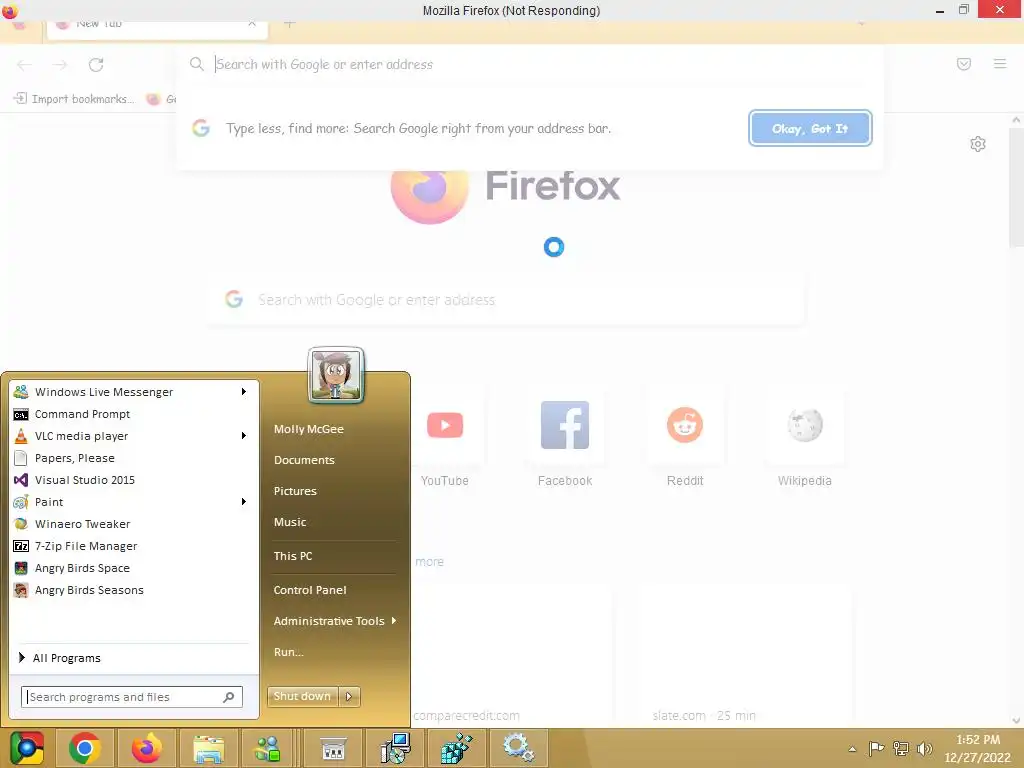The width and height of the screenshot is (1024, 768).
Task: Click the user account avatar picture
Action: click(336, 375)
